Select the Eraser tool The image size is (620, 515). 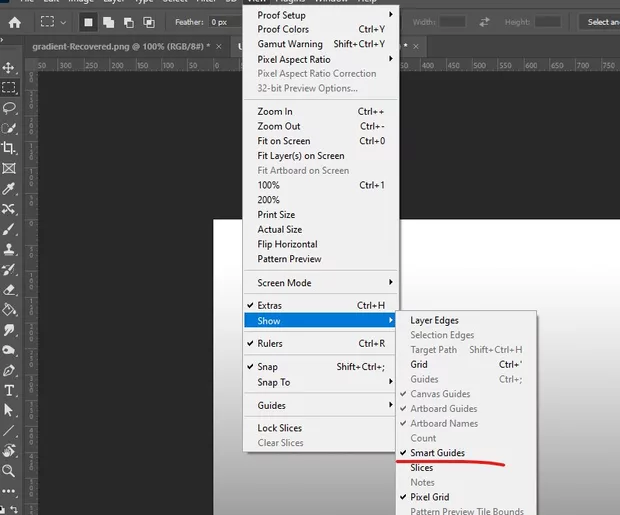click(x=9, y=290)
